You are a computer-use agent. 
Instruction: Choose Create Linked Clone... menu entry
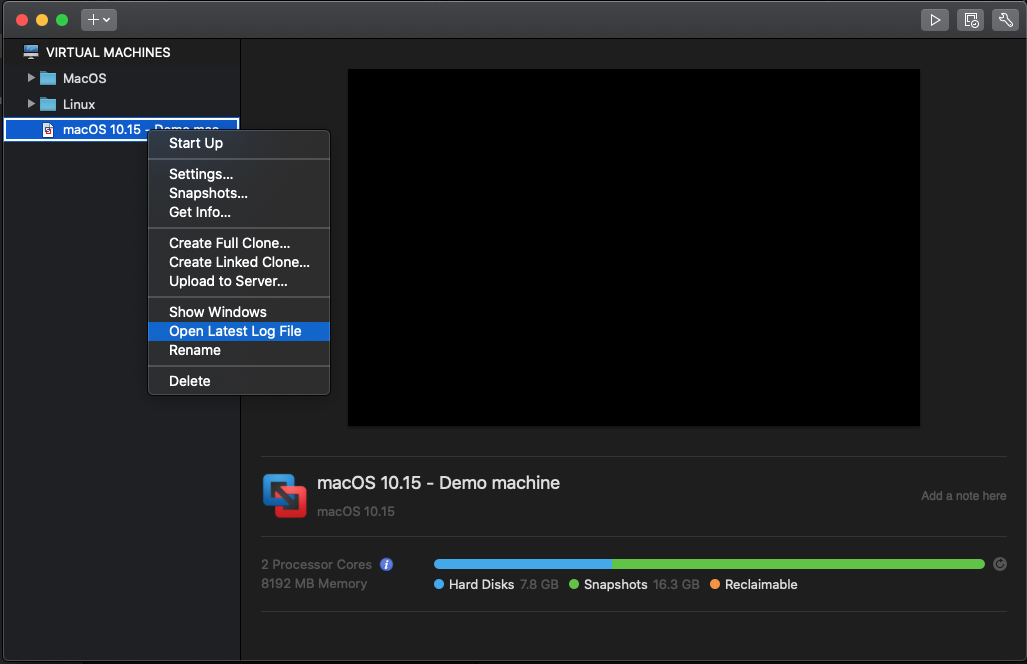(239, 262)
